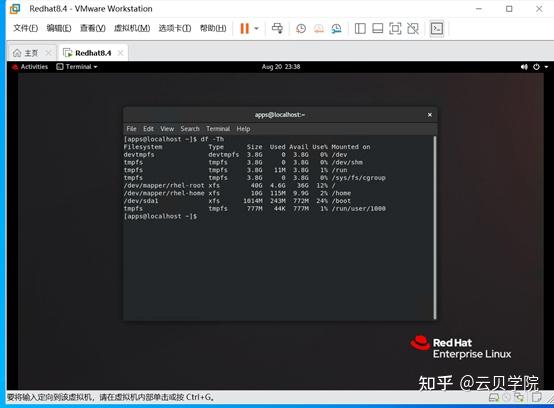Open the 编辑(E) menu

tap(59, 28)
